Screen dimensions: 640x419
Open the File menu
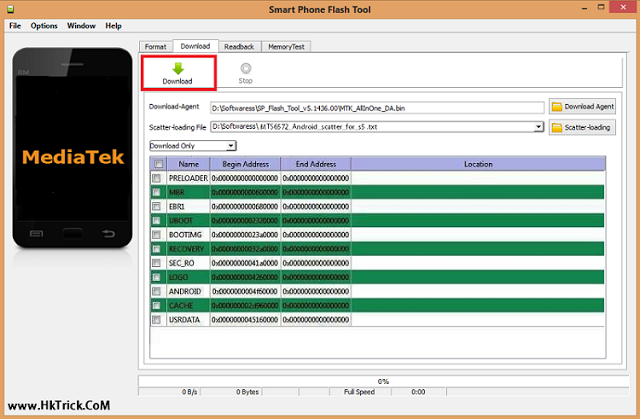(15, 26)
